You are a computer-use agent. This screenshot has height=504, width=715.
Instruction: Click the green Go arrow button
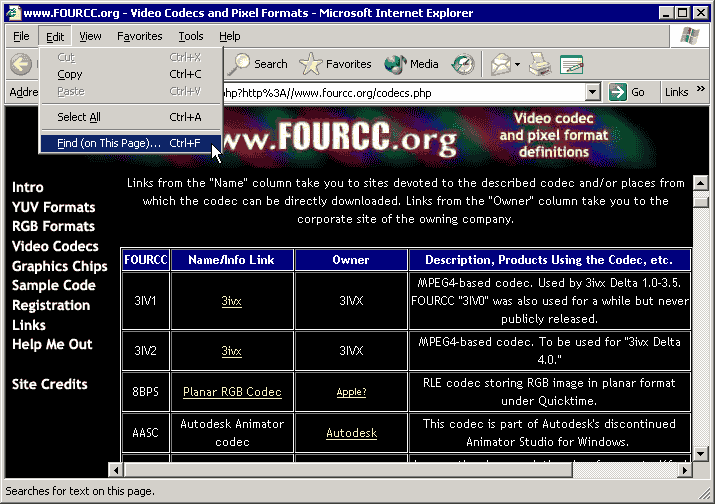pos(617,92)
